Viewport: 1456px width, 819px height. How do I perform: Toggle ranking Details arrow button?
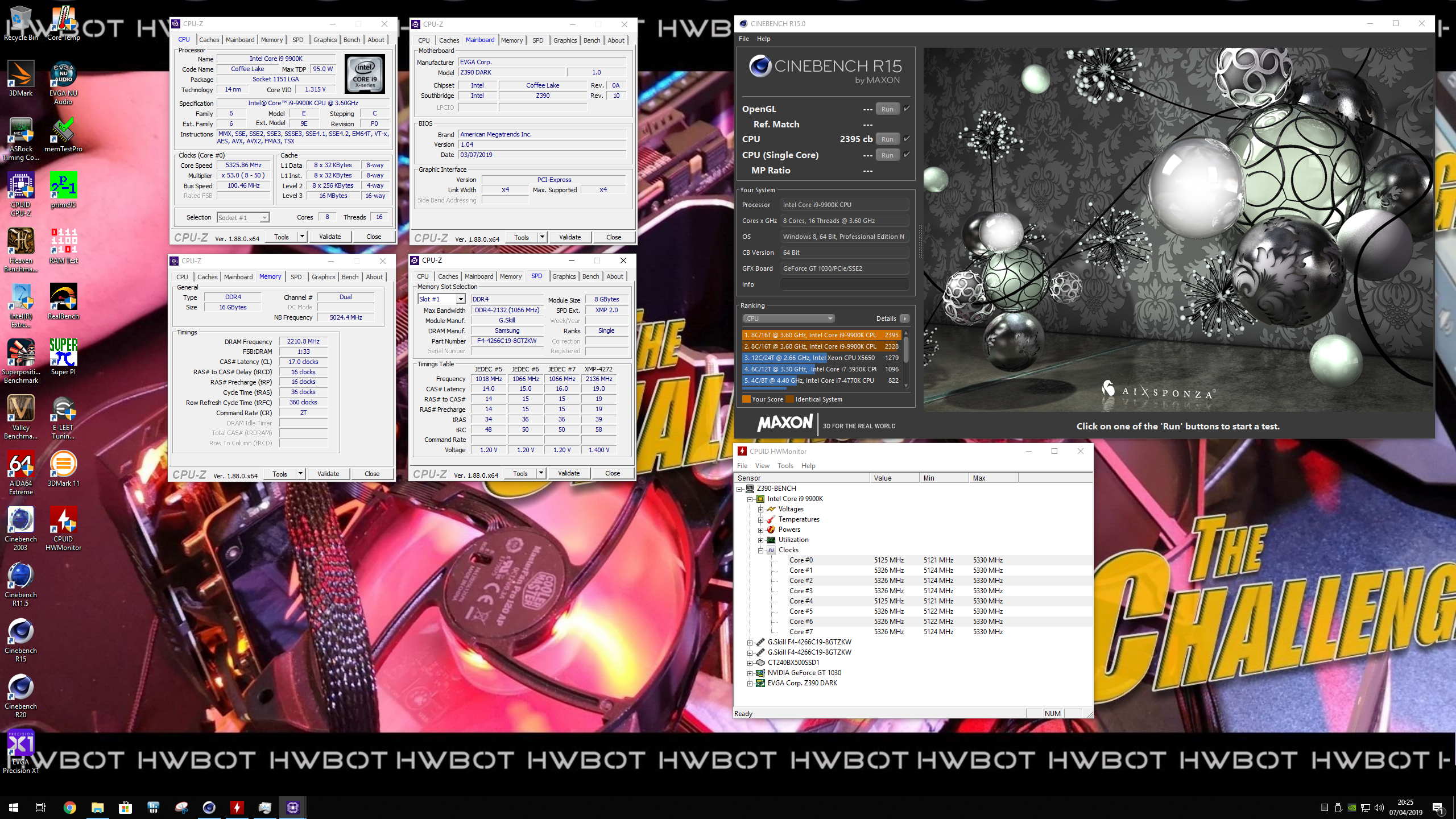905,318
